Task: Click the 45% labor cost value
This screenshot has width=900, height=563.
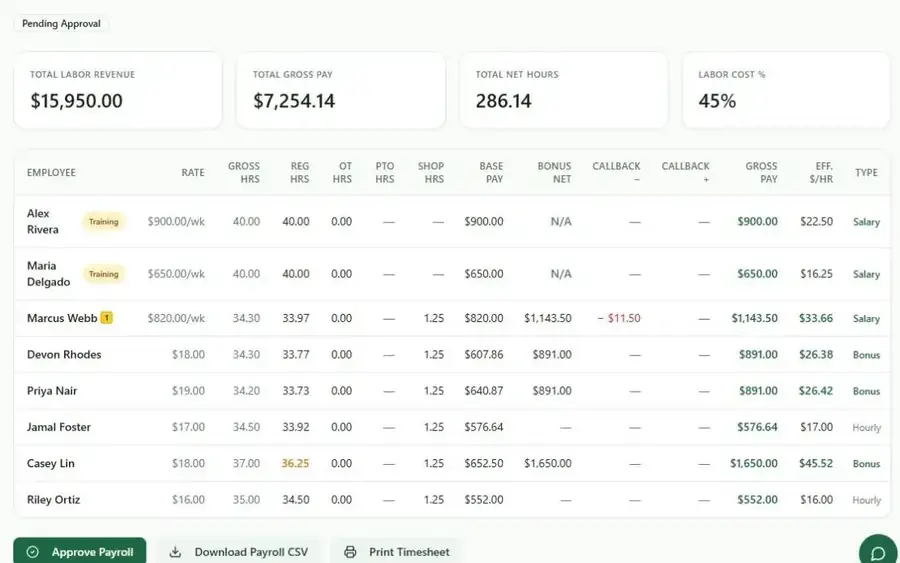Action: (x=717, y=101)
